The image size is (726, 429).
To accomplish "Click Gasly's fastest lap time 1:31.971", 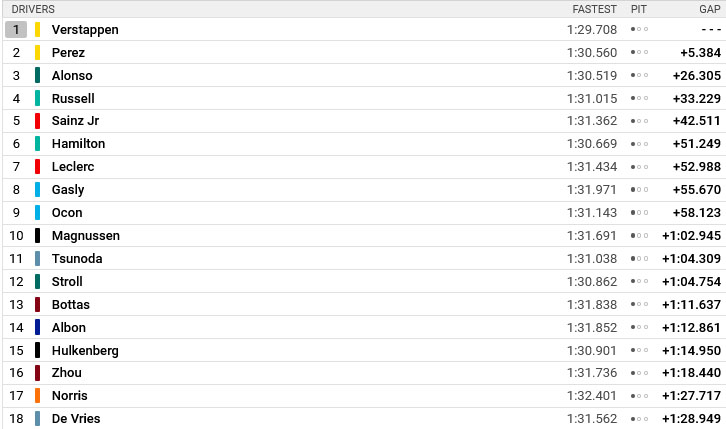I will 592,190.
